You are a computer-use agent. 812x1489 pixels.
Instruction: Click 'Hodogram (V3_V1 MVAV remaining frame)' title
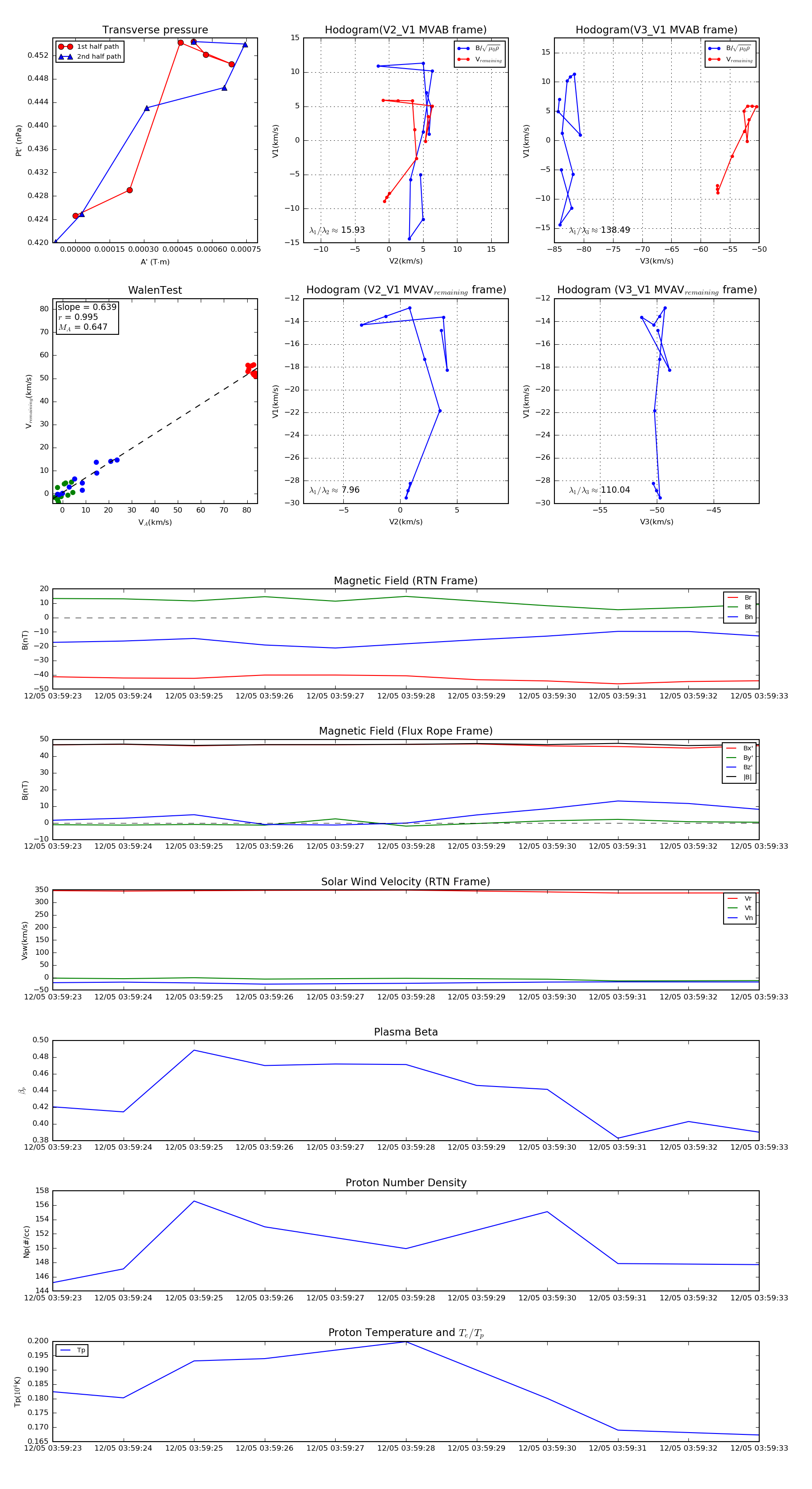656,290
